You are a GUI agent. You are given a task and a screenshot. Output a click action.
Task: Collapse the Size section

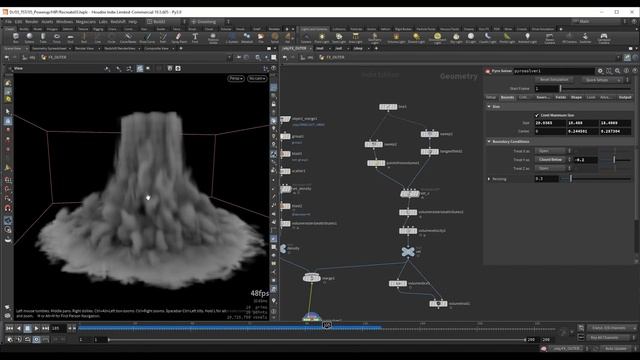point(489,107)
